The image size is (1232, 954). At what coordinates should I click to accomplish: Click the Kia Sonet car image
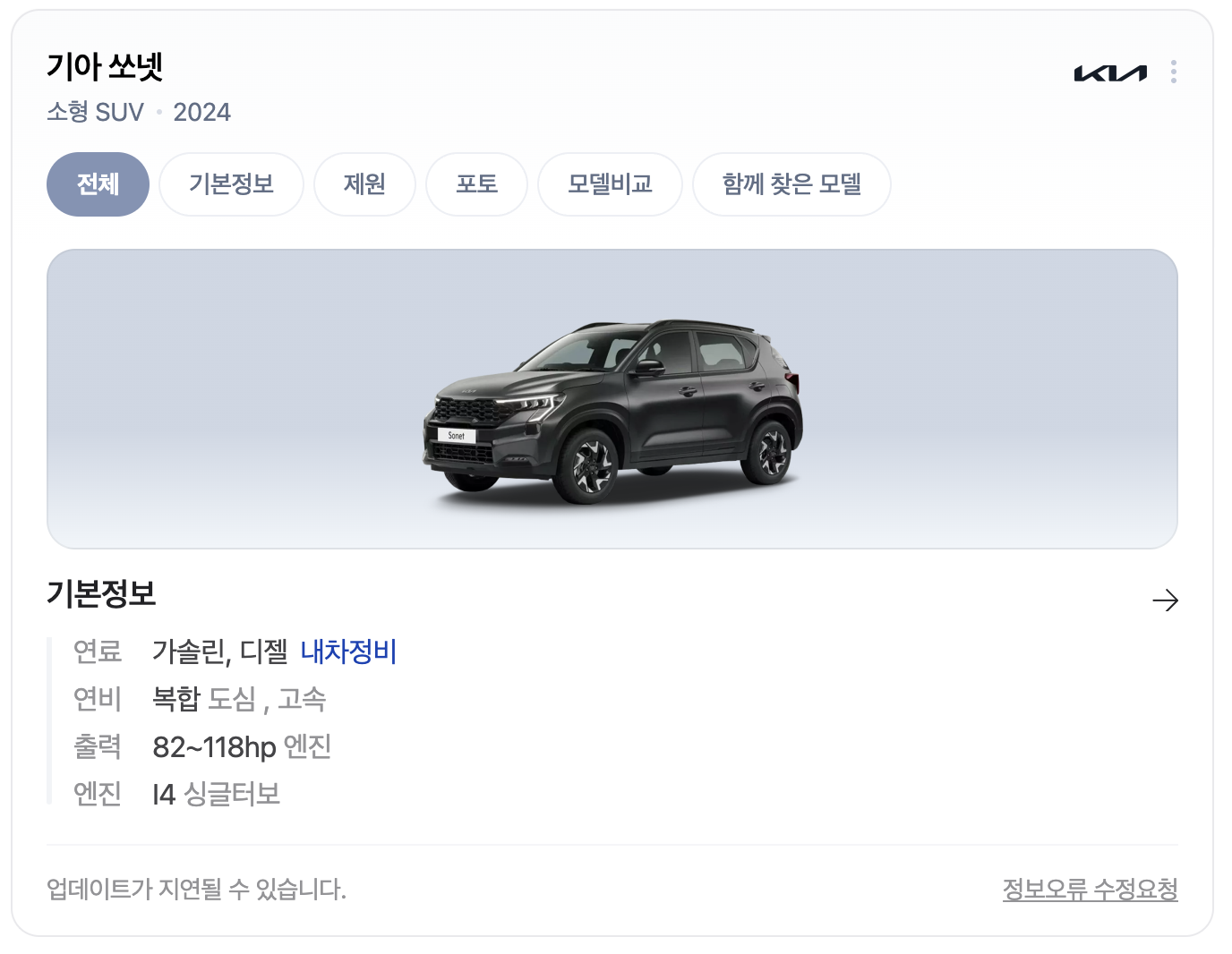[612, 409]
